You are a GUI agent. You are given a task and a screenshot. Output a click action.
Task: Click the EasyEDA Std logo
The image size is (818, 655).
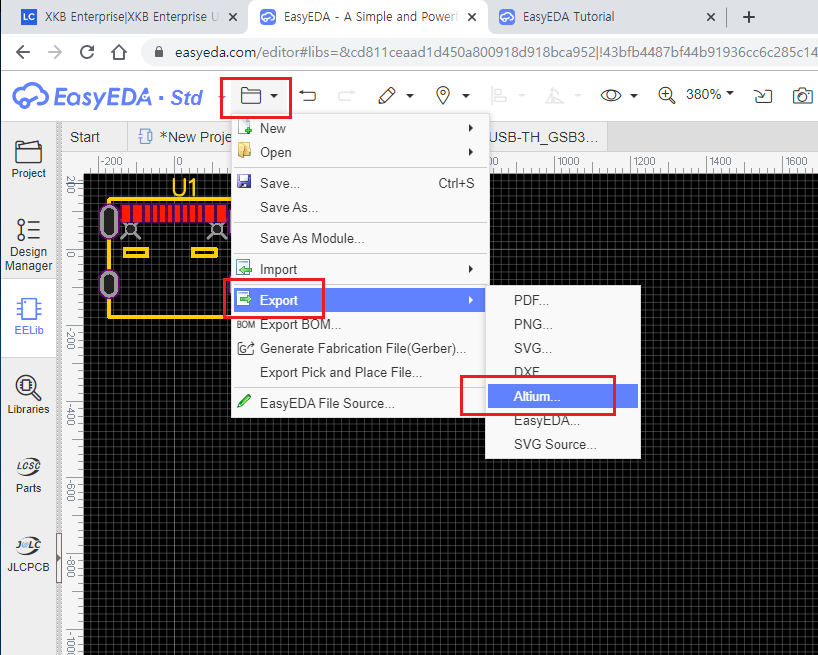tap(107, 96)
